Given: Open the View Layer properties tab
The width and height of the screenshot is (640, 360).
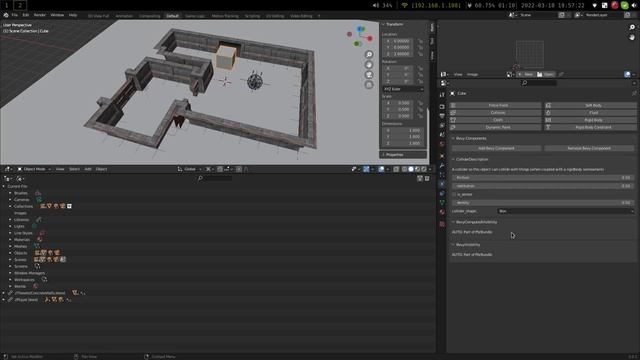Looking at the screenshot, I should [x=442, y=125].
